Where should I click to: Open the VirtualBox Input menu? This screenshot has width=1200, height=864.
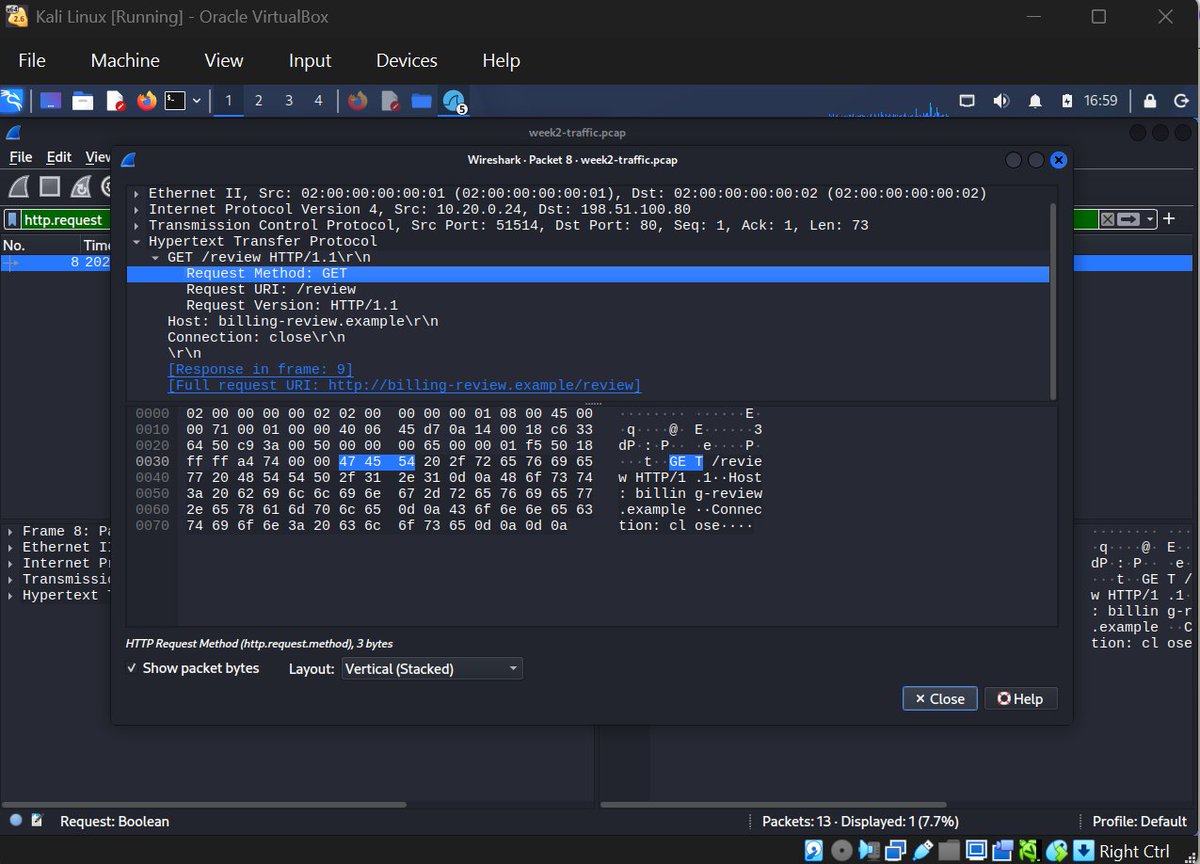[310, 61]
